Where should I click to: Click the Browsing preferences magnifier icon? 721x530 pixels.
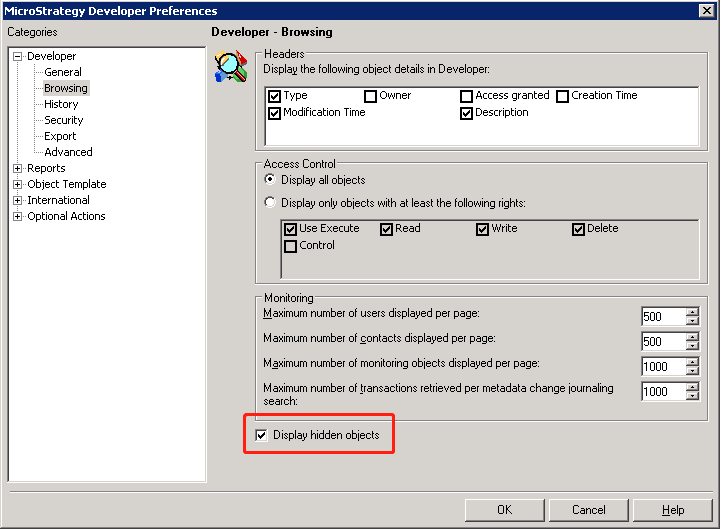coord(231,66)
